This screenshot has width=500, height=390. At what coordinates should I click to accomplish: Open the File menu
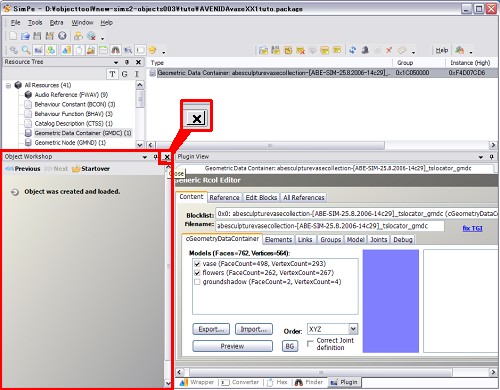click(x=15, y=23)
